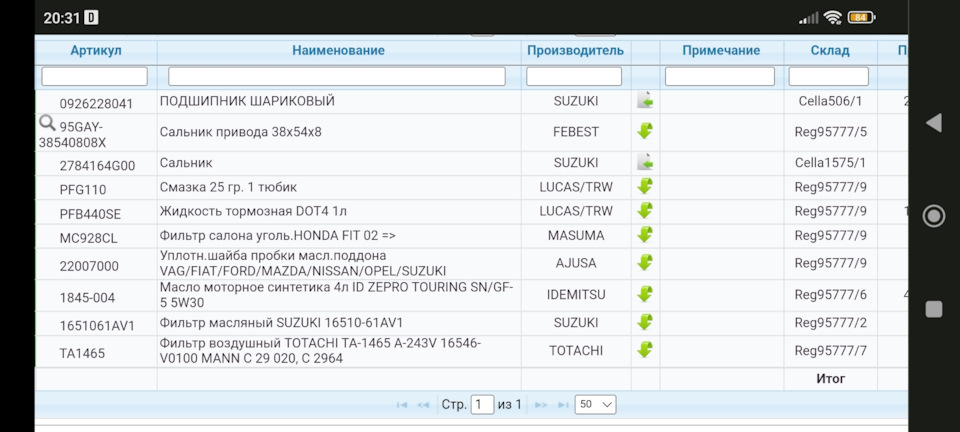Tap the Android recent apps square button
This screenshot has height=432, width=960.
934,309
